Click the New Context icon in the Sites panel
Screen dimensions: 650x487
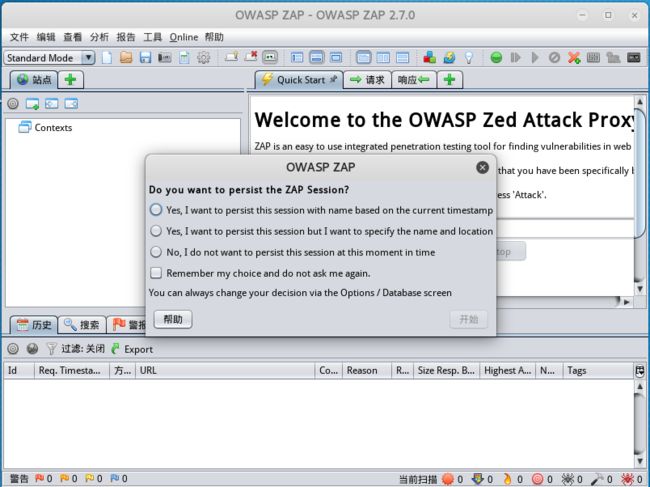coord(32,104)
